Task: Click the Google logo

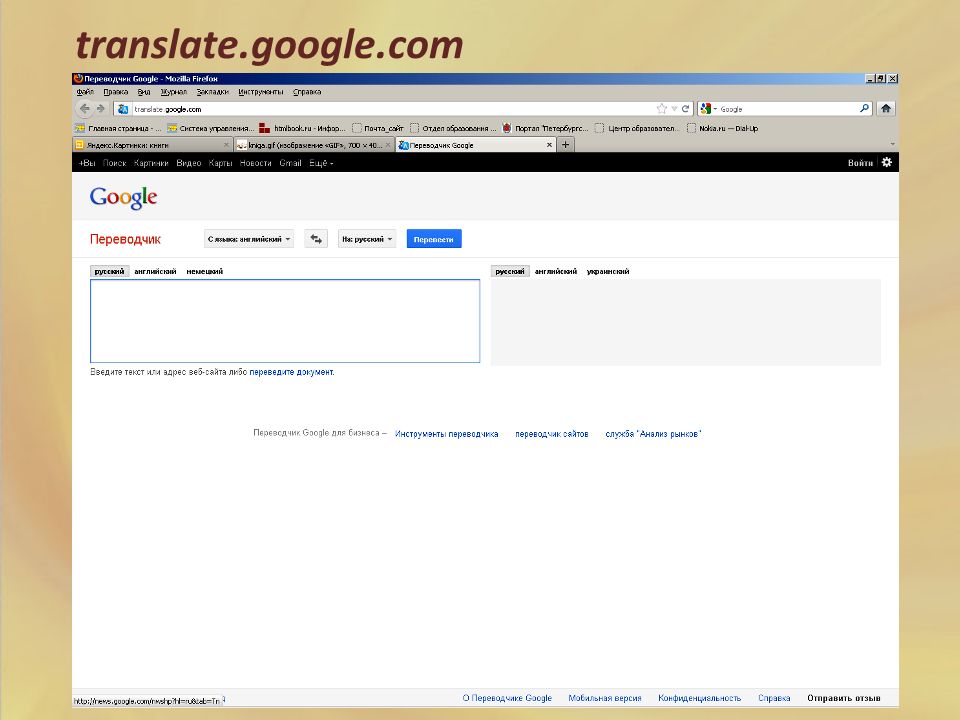Action: 123,198
